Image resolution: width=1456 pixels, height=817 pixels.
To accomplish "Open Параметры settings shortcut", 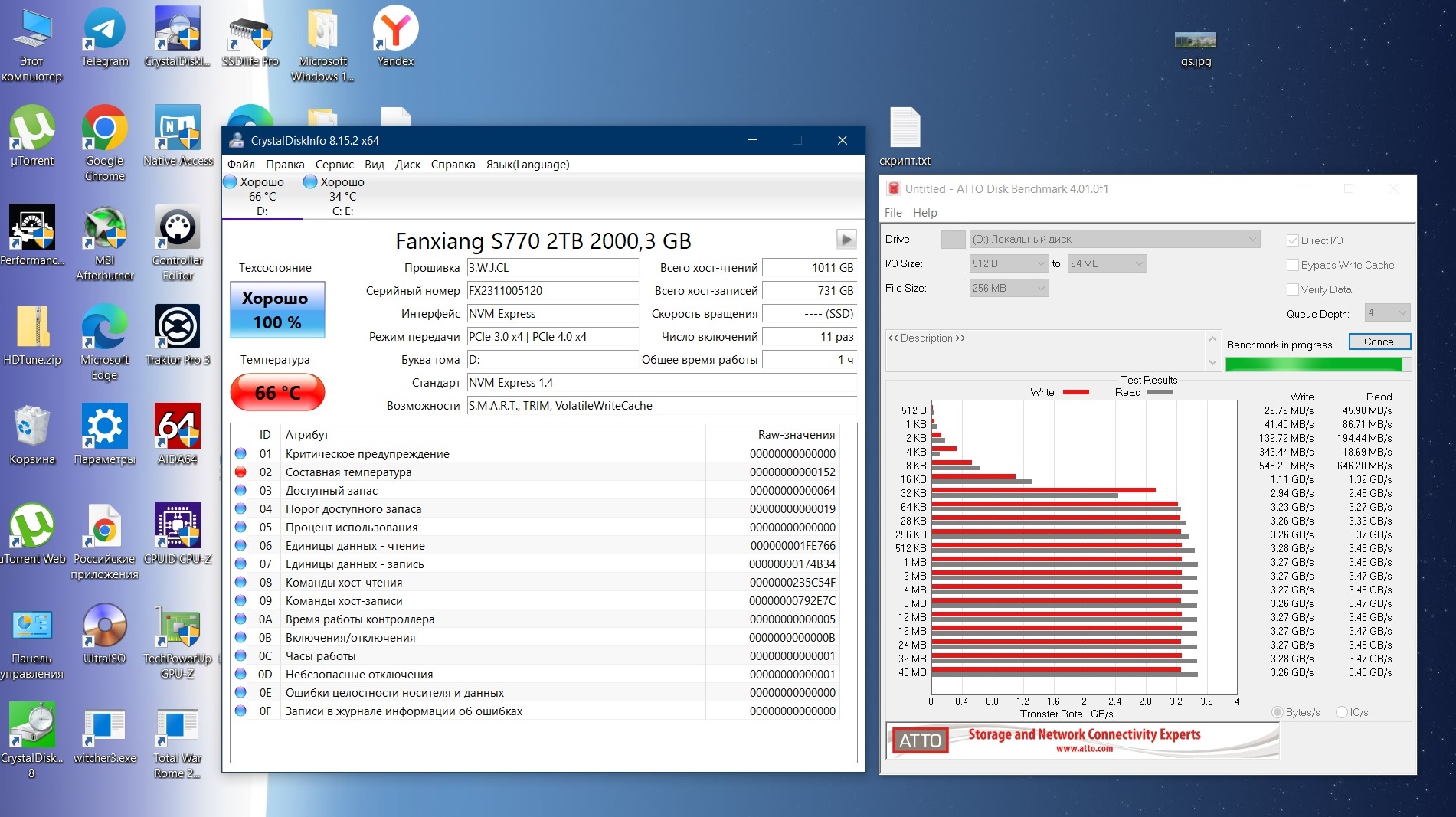I will [x=105, y=435].
